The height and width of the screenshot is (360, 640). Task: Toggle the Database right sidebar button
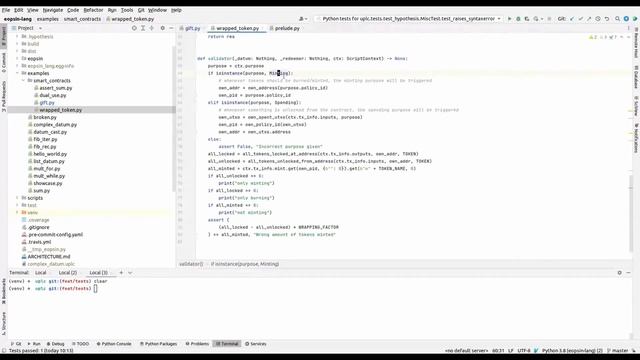[636, 77]
